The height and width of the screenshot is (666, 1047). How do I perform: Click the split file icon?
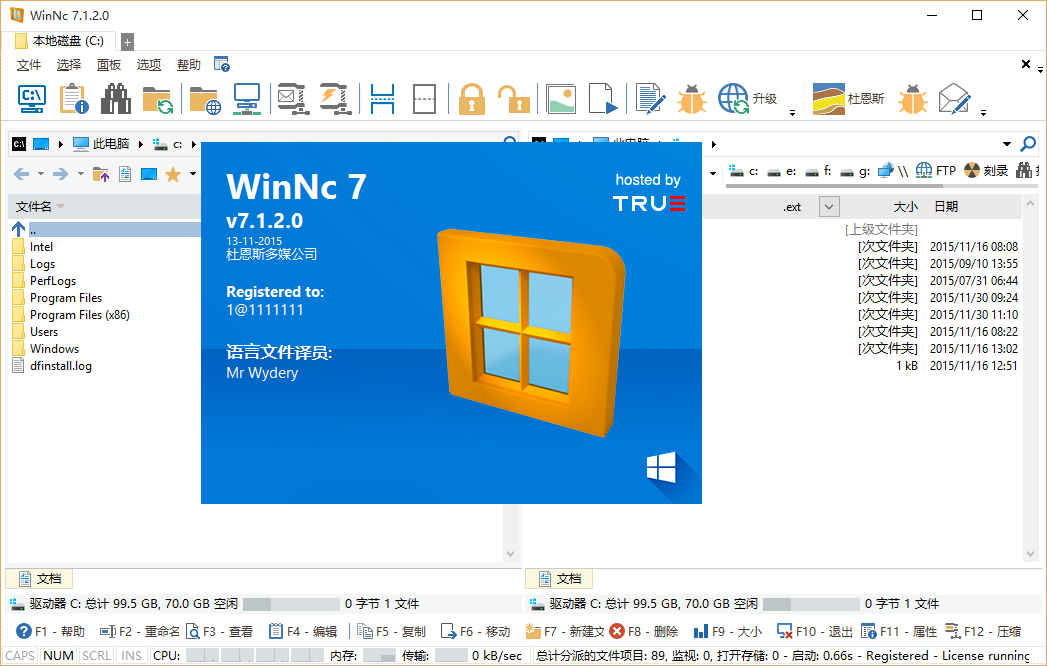382,99
